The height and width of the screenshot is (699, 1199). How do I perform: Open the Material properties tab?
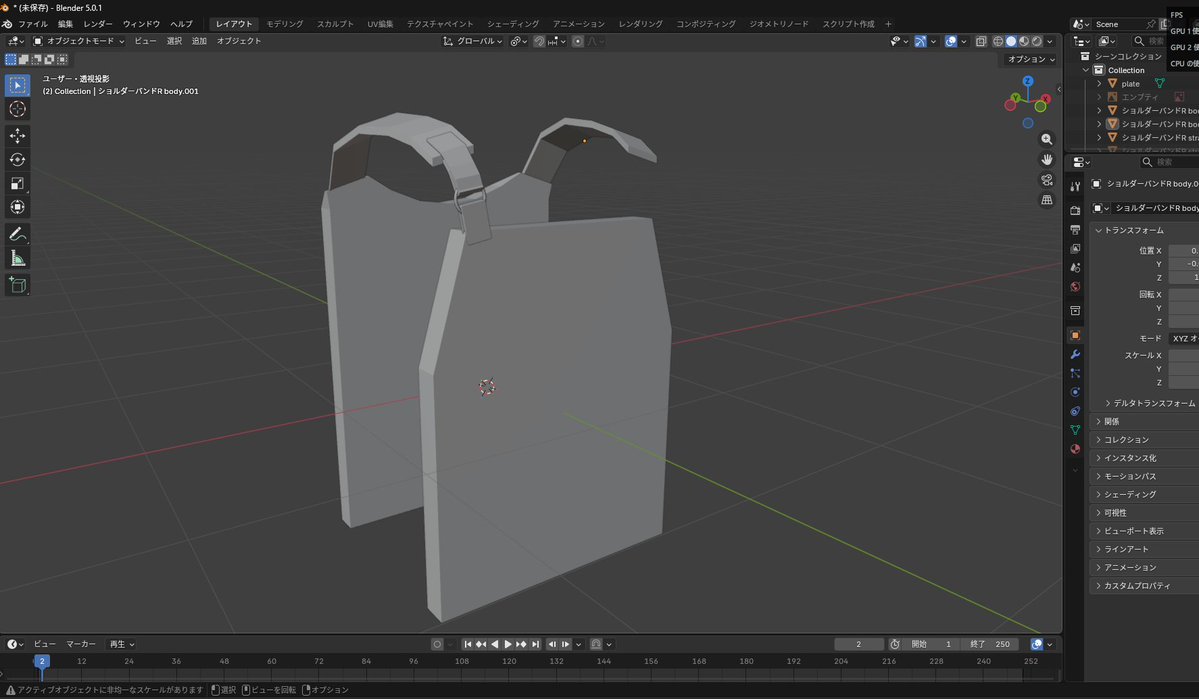pos(1075,449)
